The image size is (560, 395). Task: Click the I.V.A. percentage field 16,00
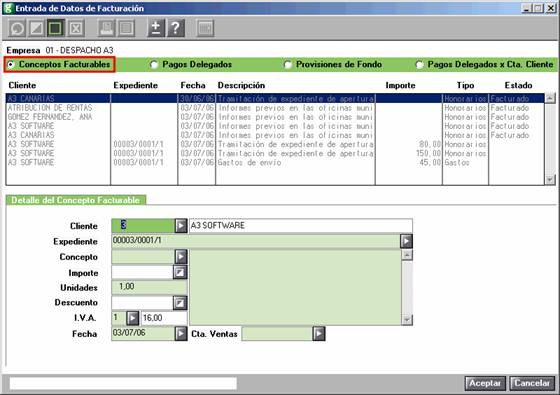click(x=164, y=318)
